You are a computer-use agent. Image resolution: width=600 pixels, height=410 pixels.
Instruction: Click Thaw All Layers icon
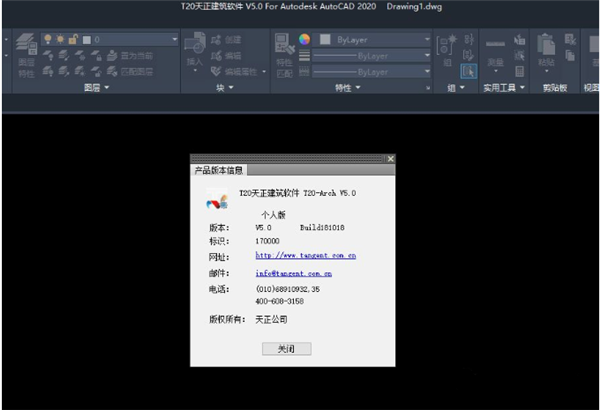click(80, 71)
